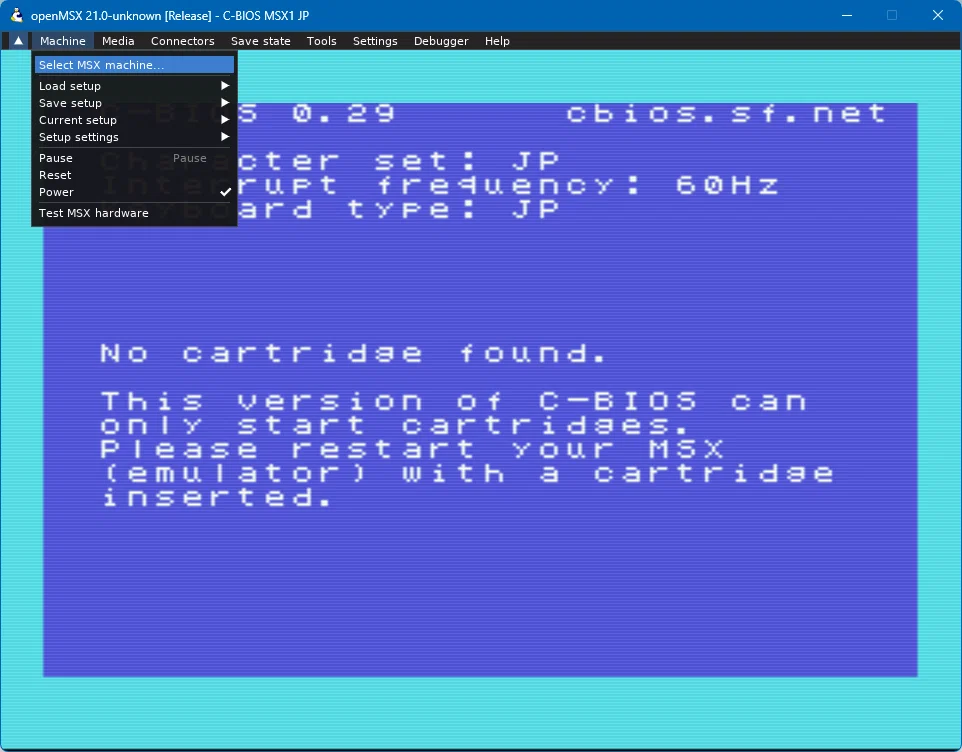Viewport: 962px width, 752px height.
Task: Collapse the menu bar with the triangle icon
Action: pyautogui.click(x=18, y=41)
